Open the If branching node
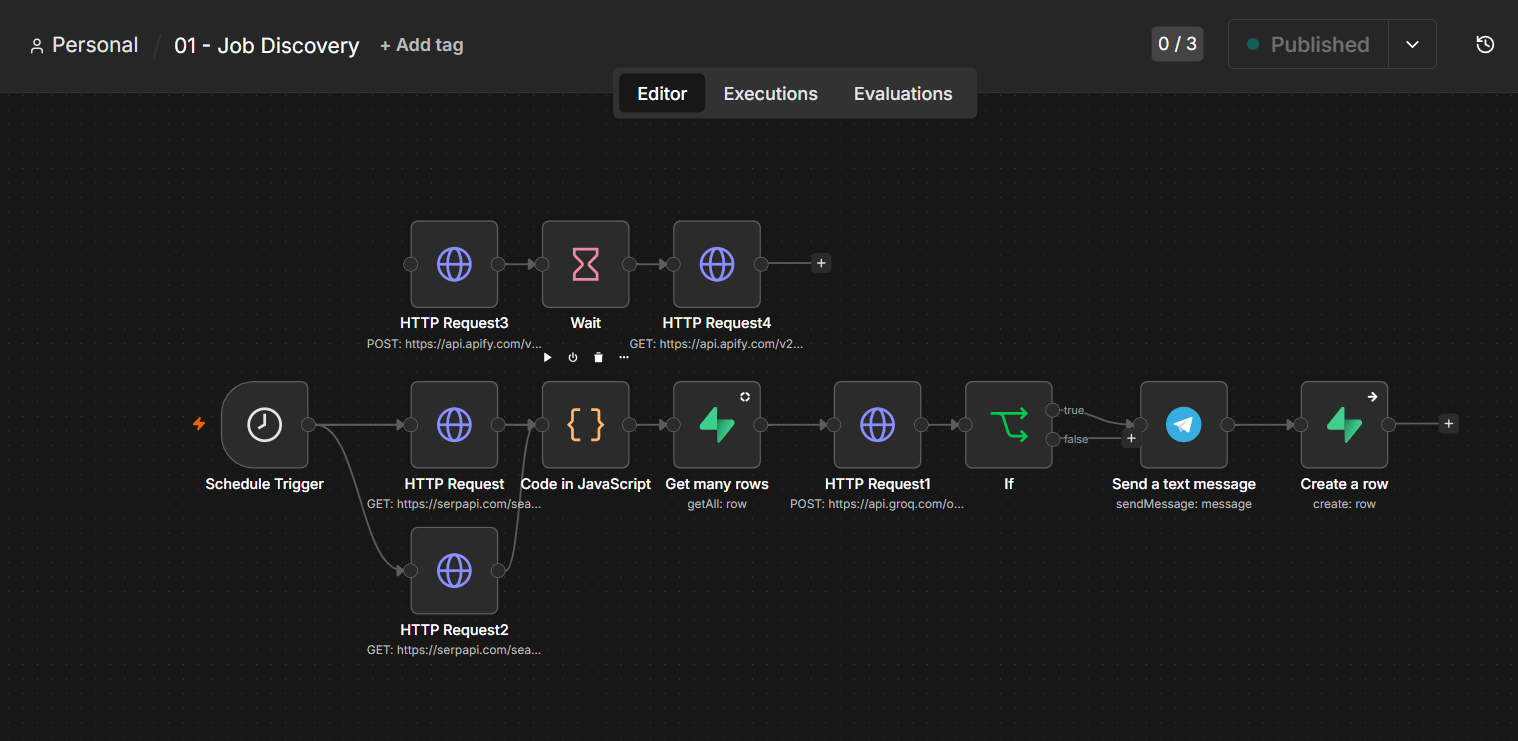 point(1008,424)
